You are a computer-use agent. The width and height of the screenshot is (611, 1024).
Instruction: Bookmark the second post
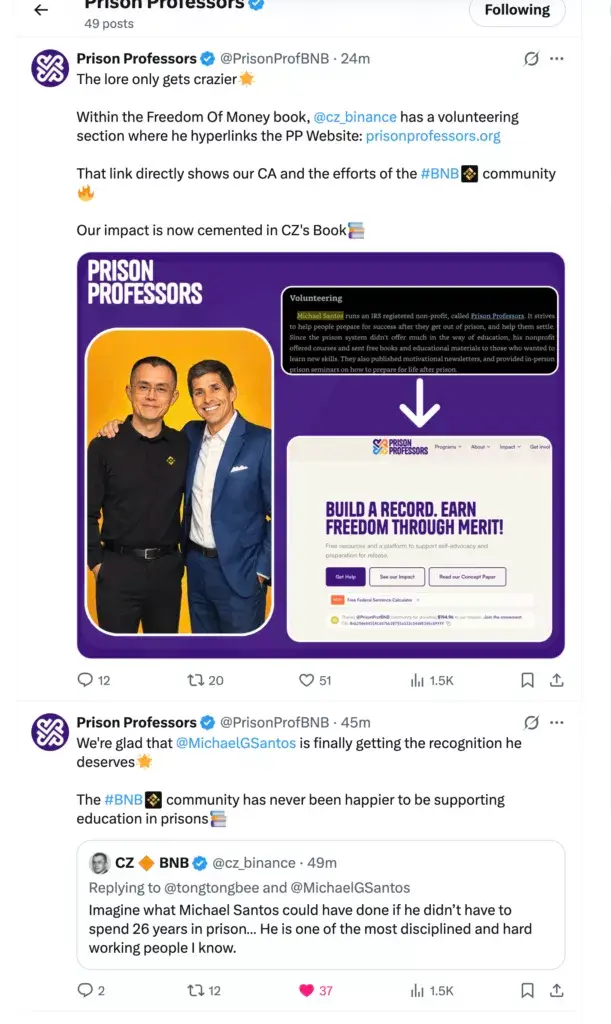[x=527, y=990]
